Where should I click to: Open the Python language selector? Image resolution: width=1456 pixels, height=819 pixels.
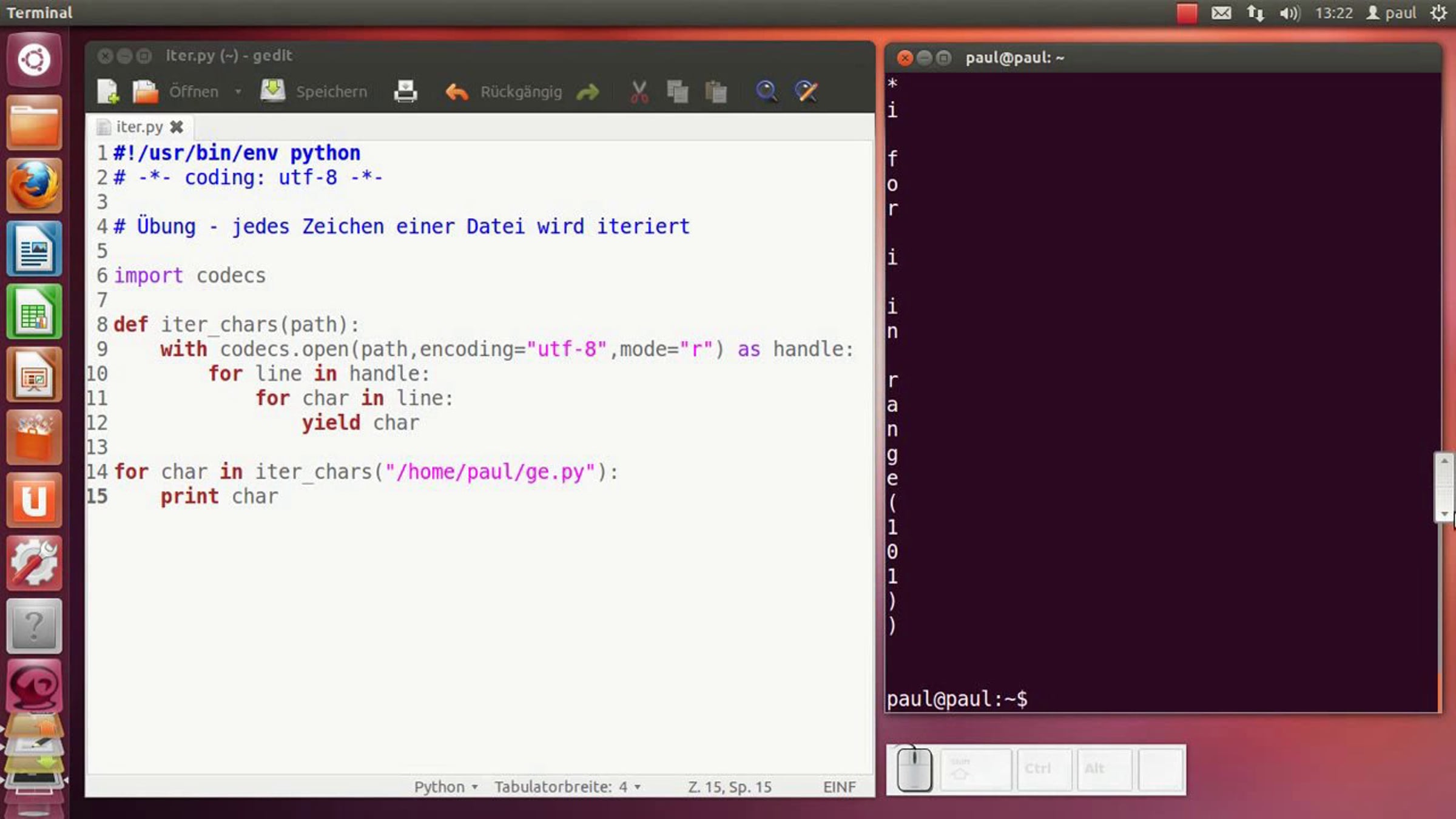pyautogui.click(x=445, y=787)
